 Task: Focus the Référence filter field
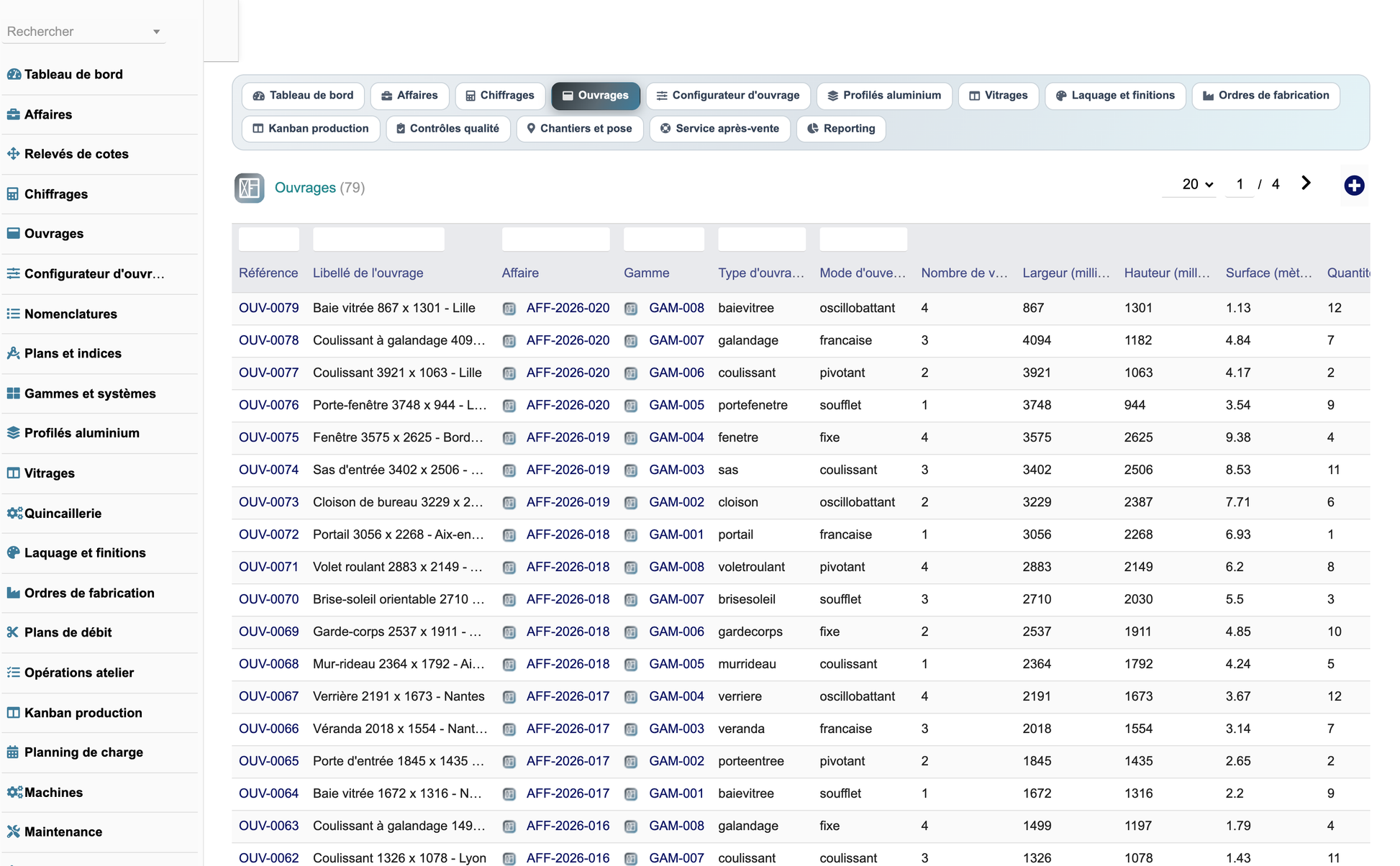tap(269, 239)
